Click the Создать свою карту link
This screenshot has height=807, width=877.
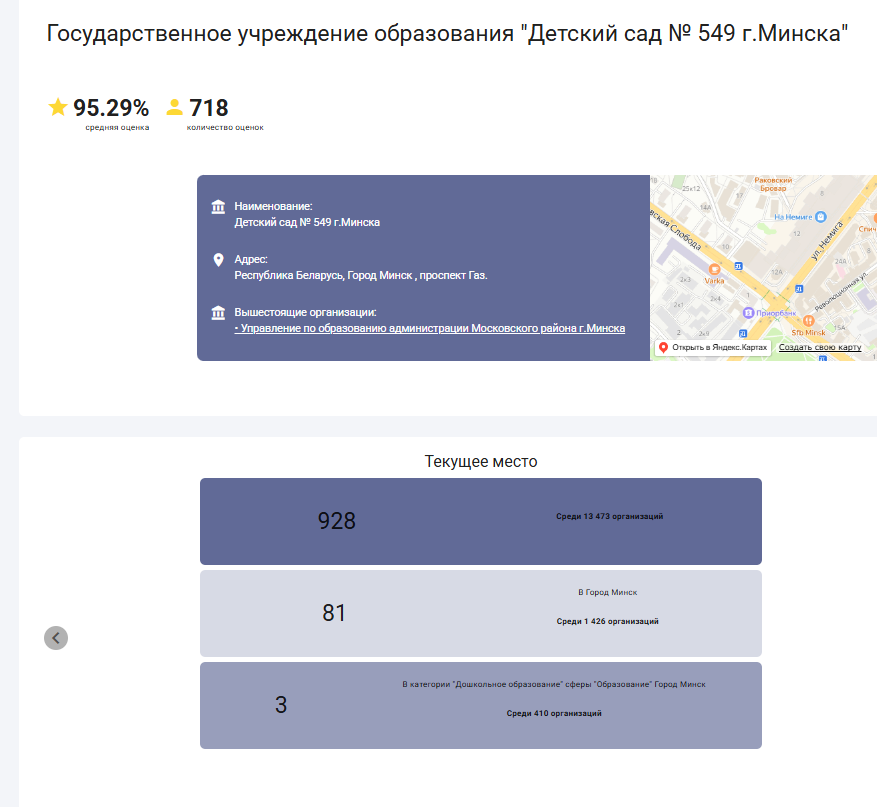820,347
